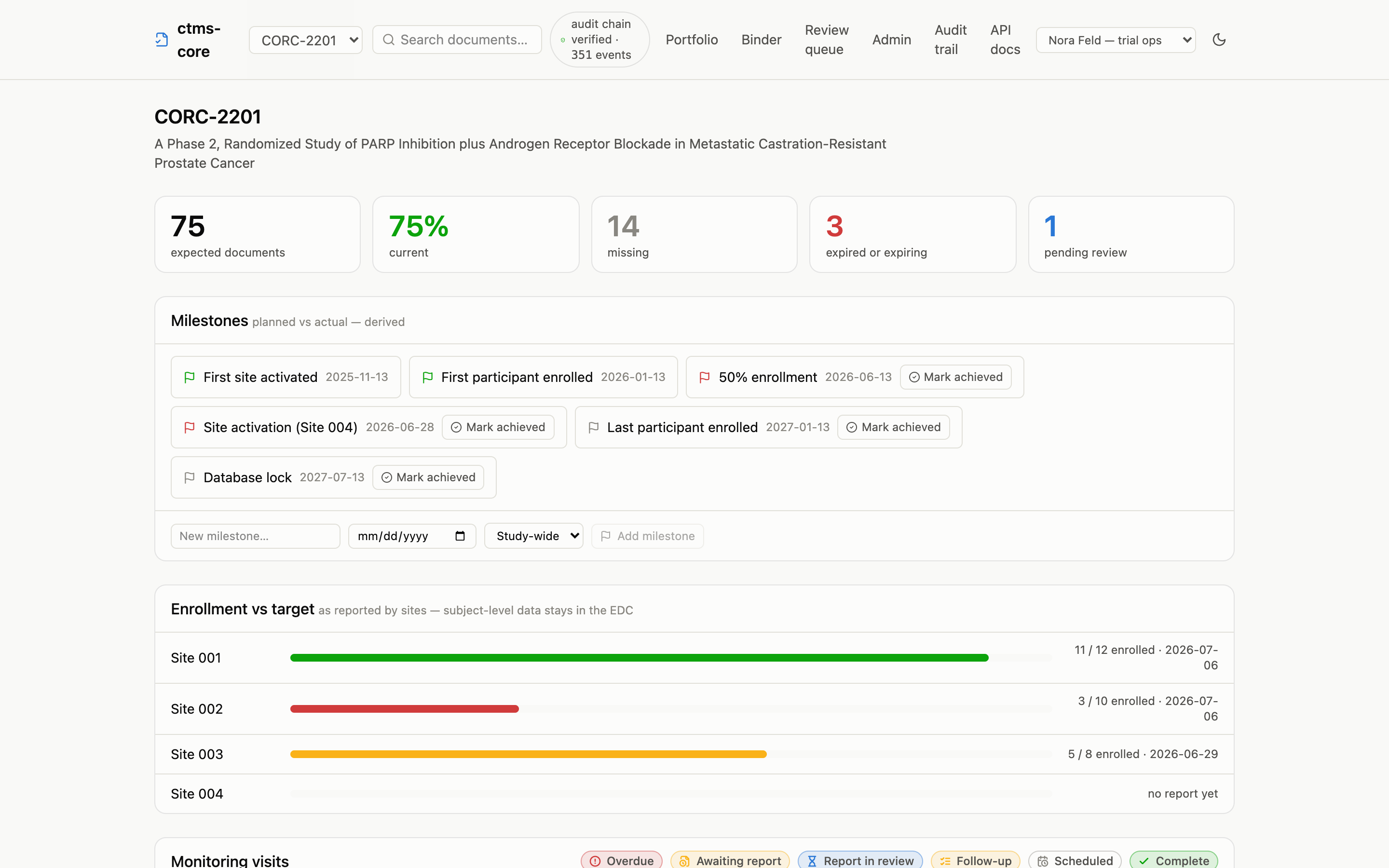Viewport: 1389px width, 868px height.
Task: Mark Database lock milestone achieved
Action: [428, 477]
